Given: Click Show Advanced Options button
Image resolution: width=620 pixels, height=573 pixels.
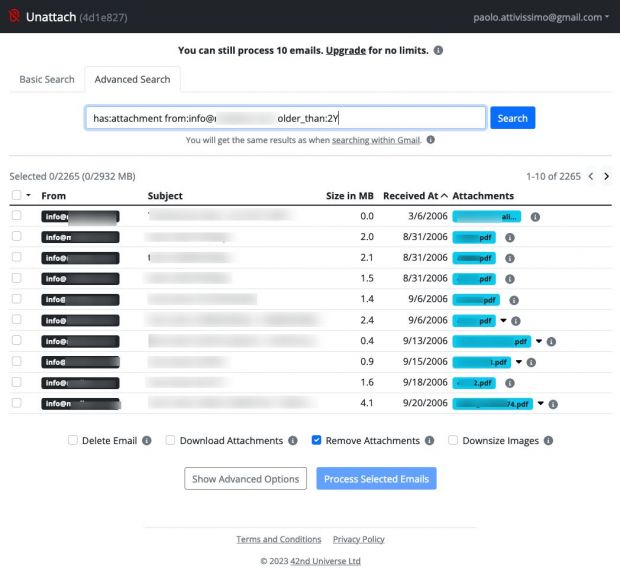Looking at the screenshot, I should tap(246, 478).
